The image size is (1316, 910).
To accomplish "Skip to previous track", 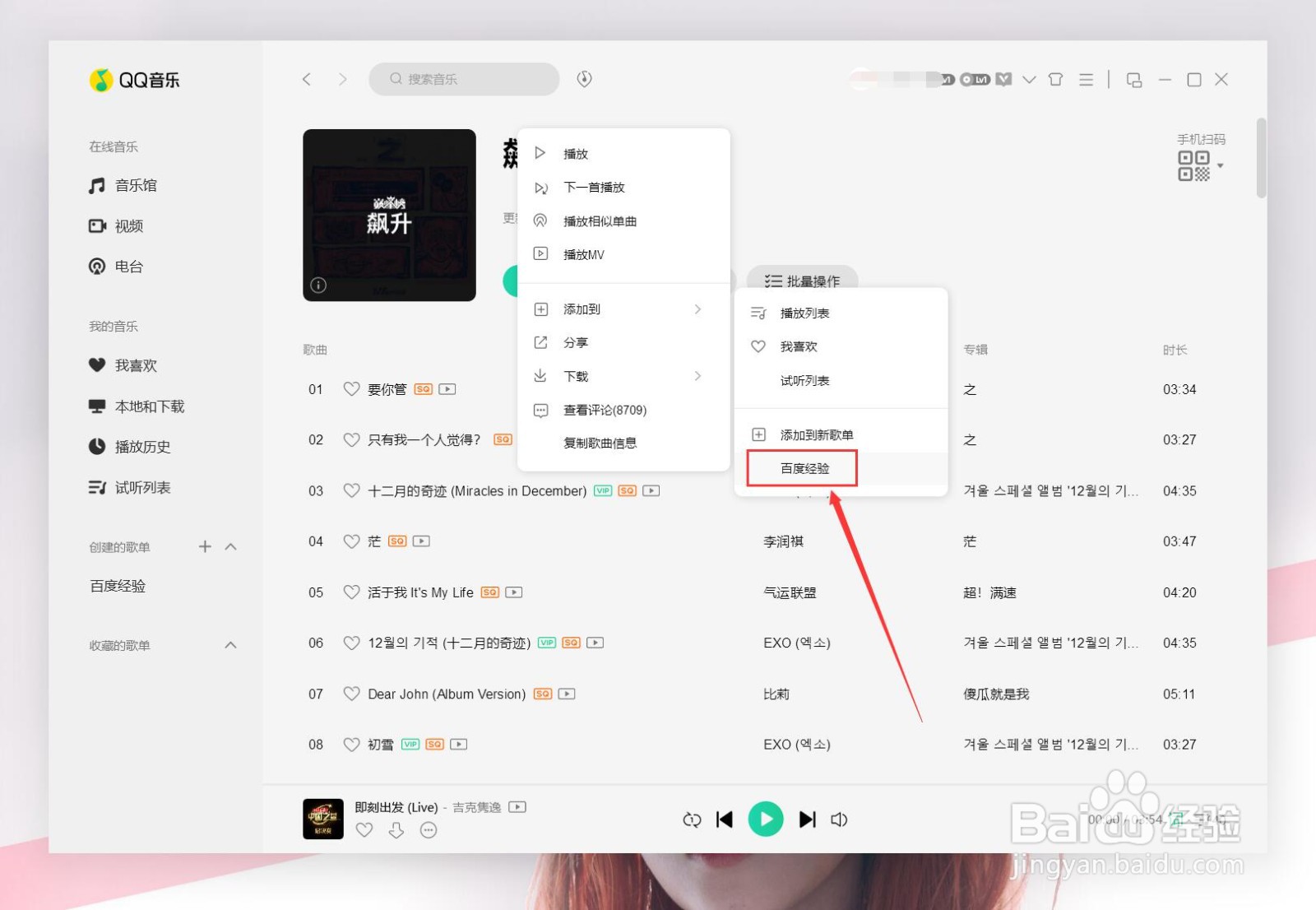I will tap(725, 819).
